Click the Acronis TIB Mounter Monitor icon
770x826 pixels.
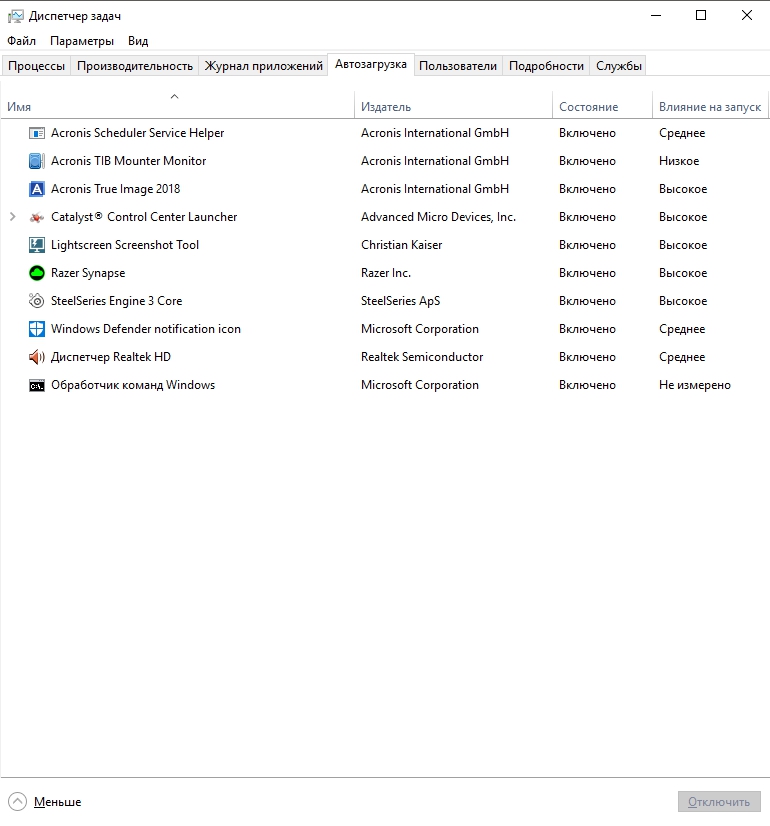tap(36, 161)
